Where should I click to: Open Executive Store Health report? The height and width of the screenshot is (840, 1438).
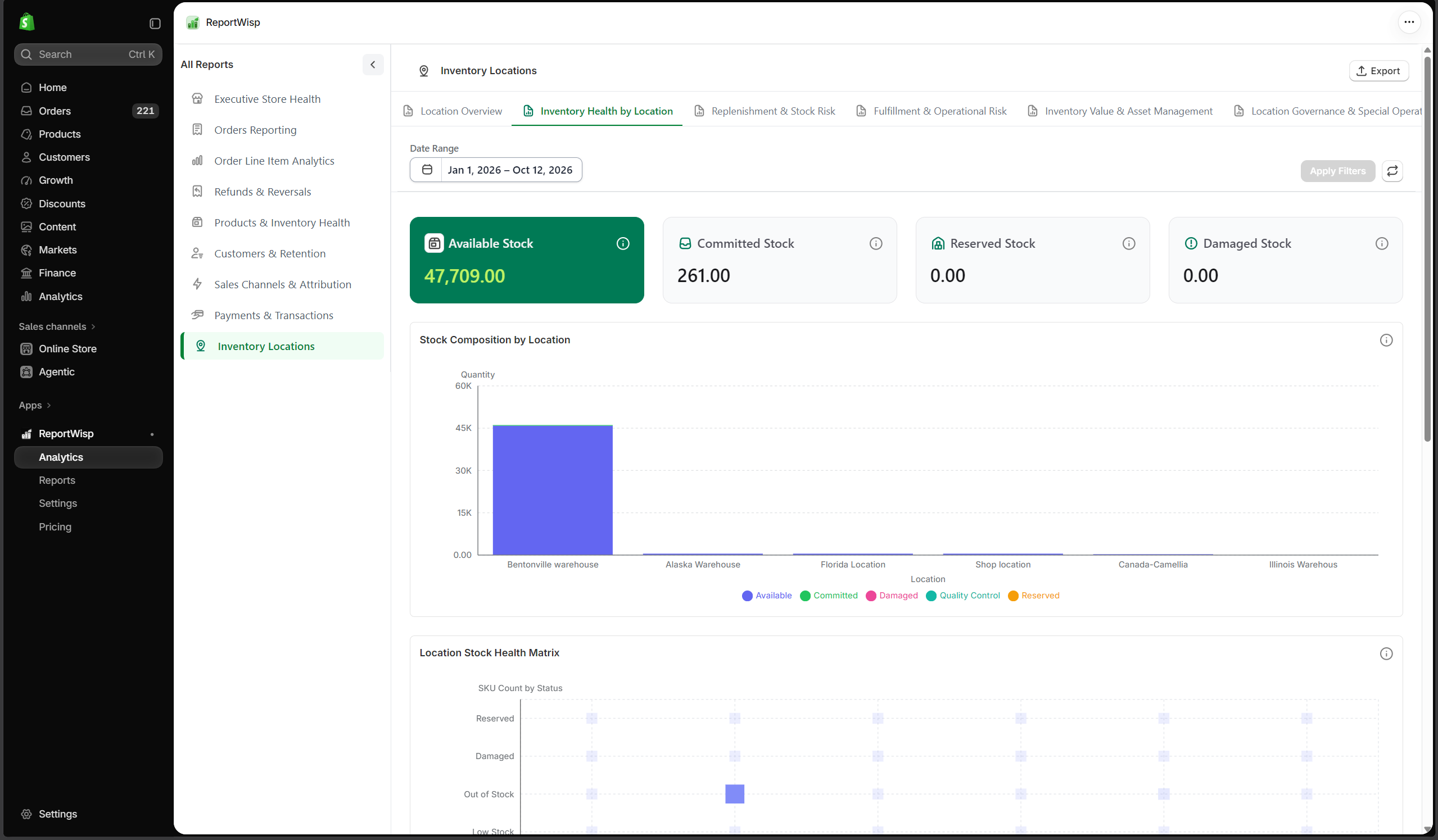point(282,99)
